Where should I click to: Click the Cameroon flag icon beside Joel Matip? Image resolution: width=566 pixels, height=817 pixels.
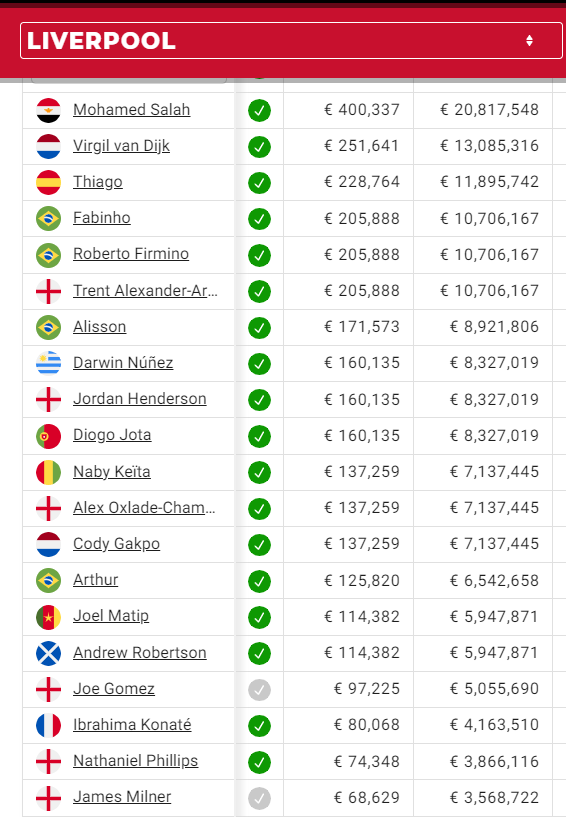(x=48, y=617)
